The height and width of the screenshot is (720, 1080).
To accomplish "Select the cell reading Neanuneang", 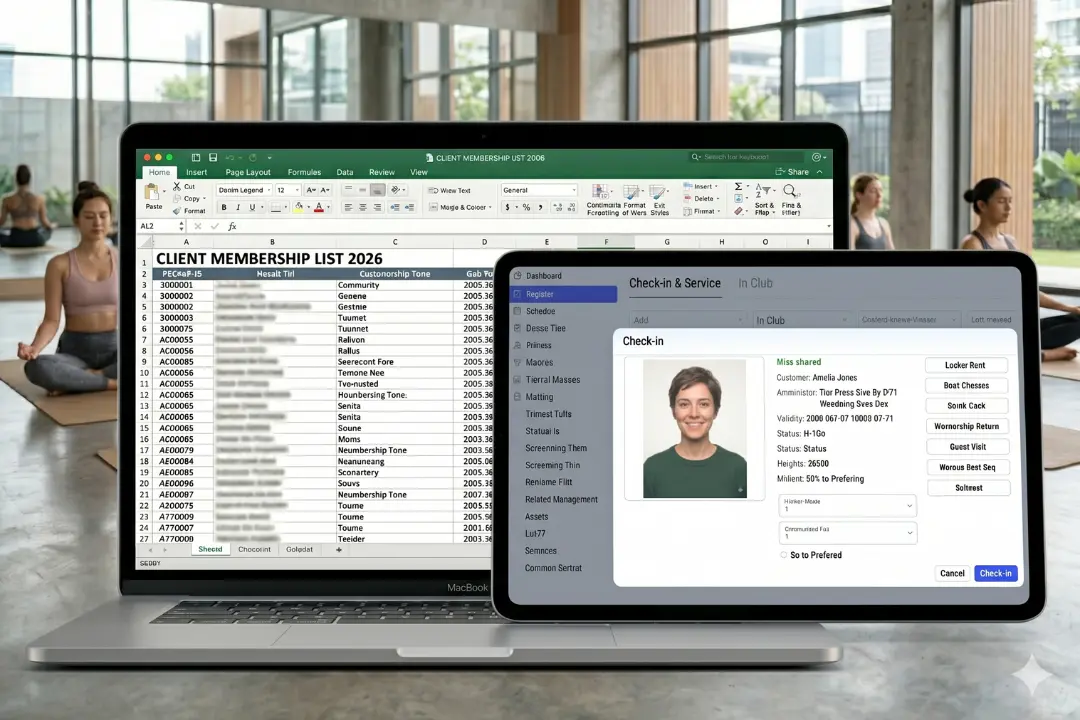I will 395,462.
